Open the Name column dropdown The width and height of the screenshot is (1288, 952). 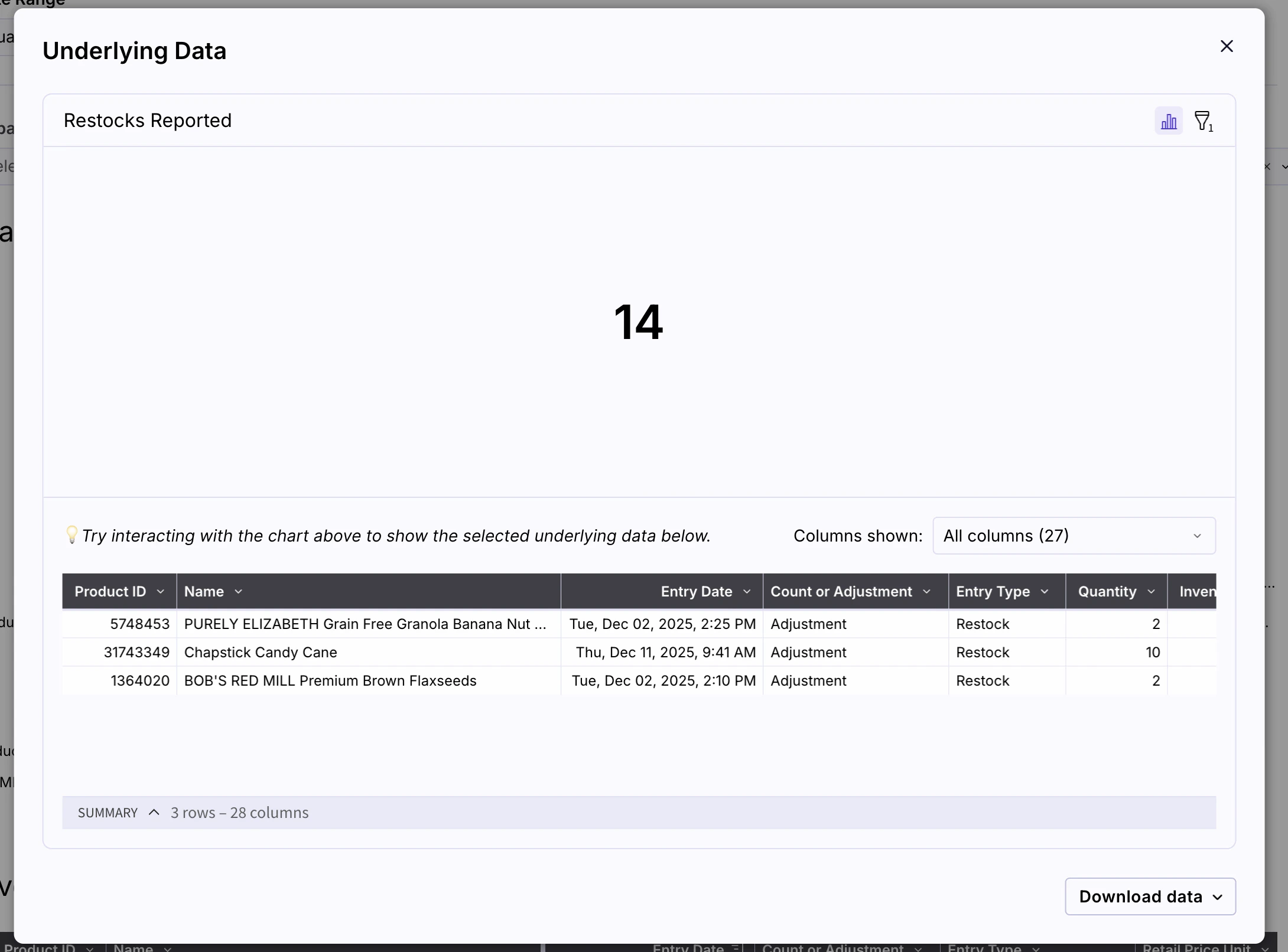239,591
